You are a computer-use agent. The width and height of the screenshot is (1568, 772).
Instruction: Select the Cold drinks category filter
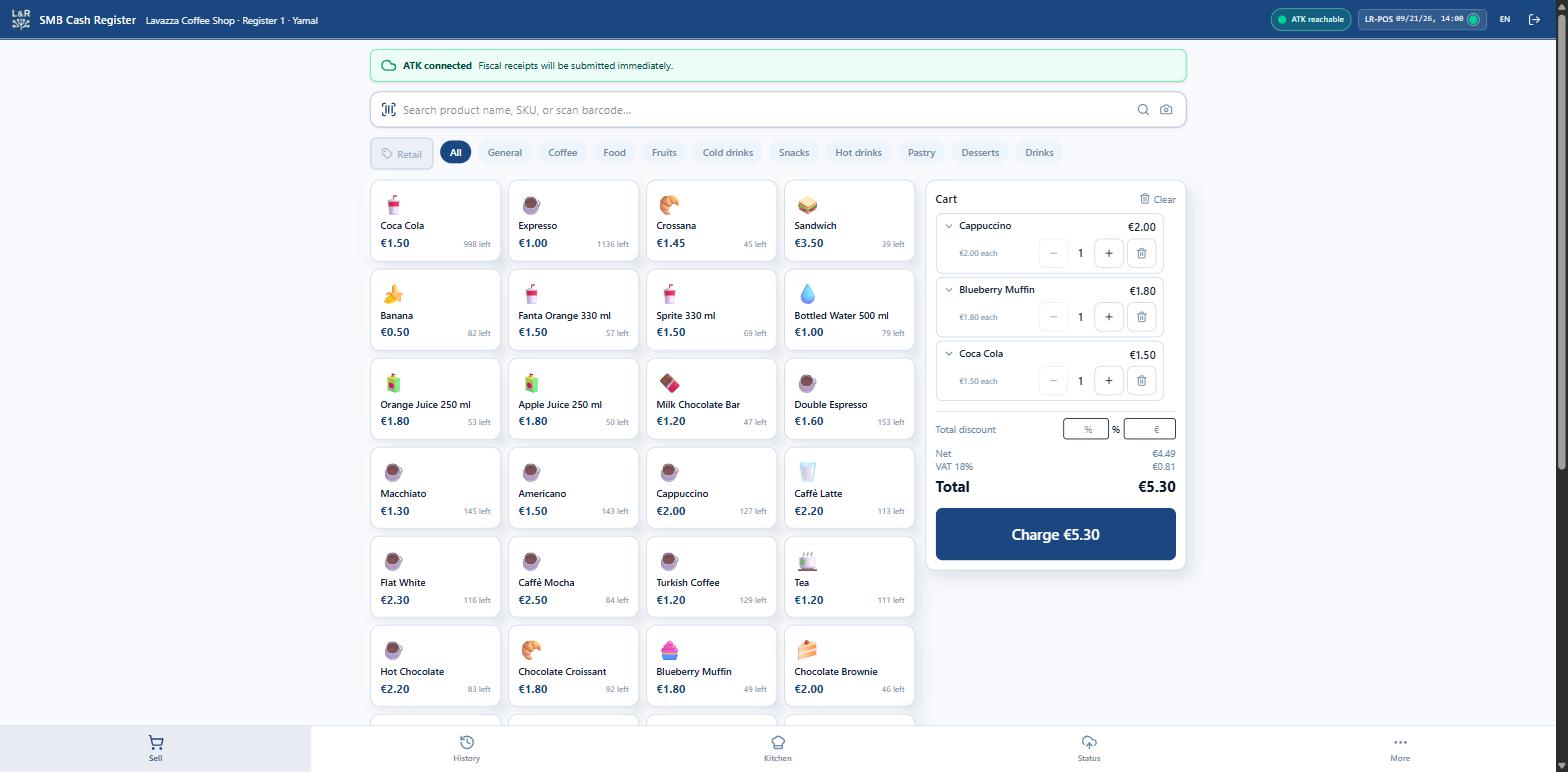pyautogui.click(x=728, y=153)
